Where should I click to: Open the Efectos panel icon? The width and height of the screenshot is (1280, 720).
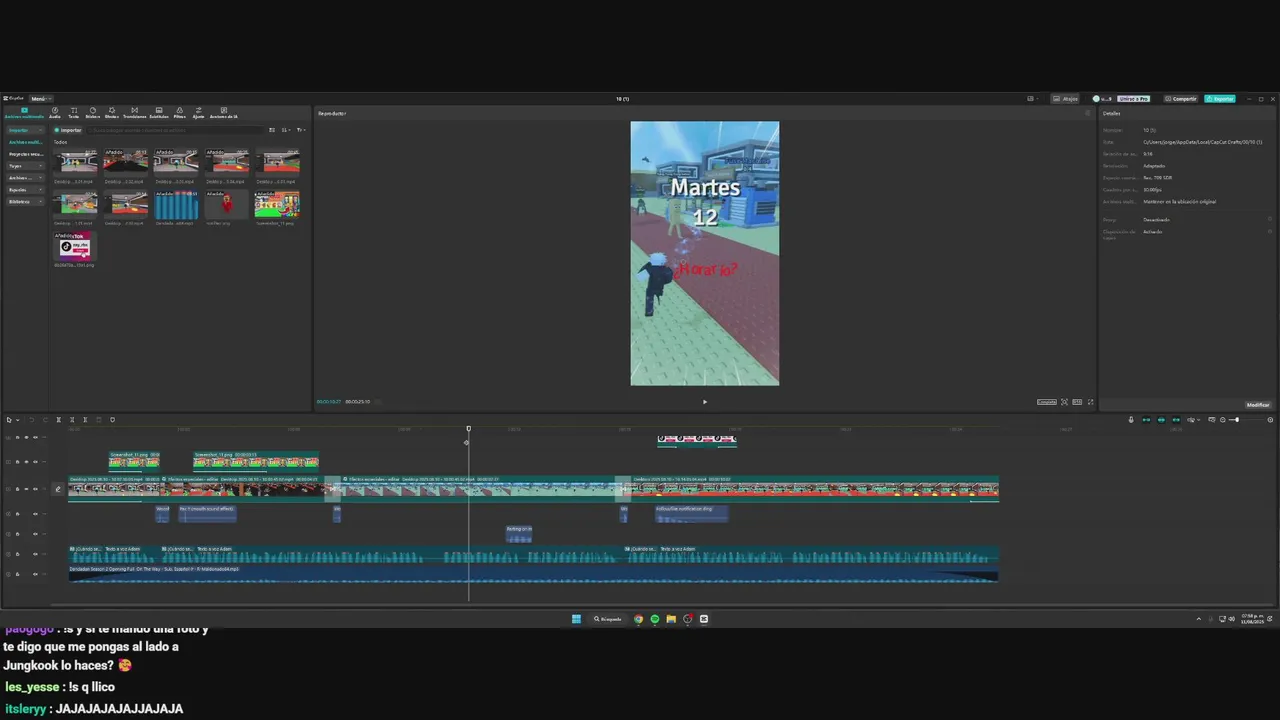click(112, 112)
